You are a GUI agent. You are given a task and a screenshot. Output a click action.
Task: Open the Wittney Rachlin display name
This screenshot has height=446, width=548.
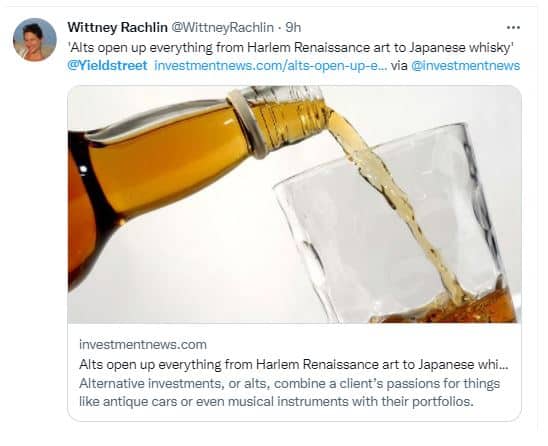117,27
